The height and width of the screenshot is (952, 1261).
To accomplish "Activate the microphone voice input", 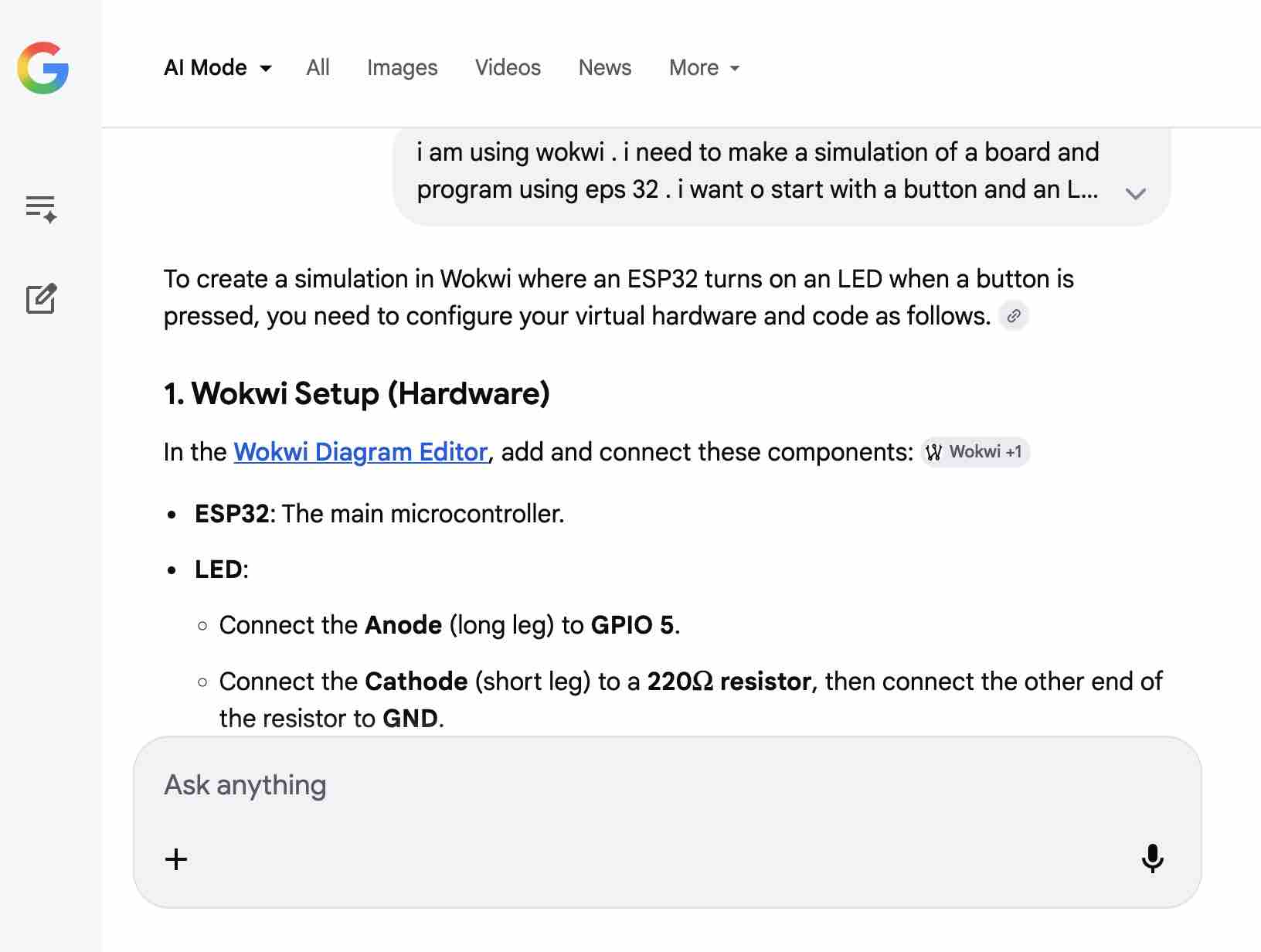I will [x=1152, y=858].
